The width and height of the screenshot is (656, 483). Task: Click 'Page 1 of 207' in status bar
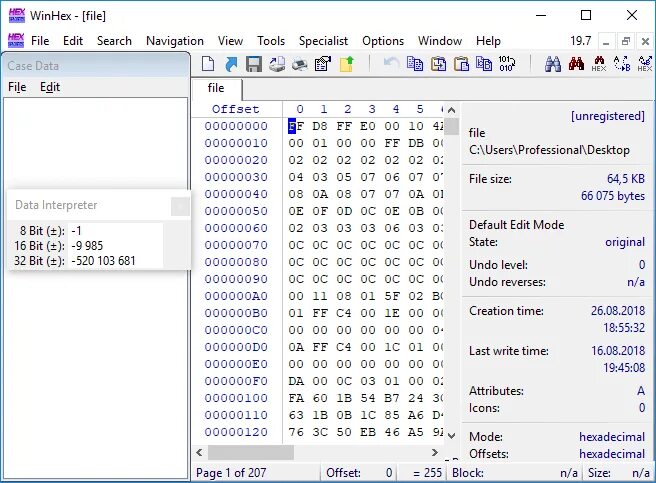[231, 473]
